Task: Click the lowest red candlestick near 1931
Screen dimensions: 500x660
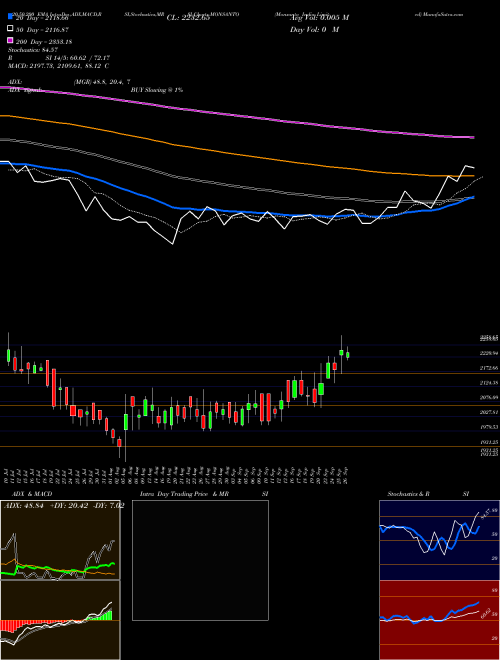Action: click(119, 443)
